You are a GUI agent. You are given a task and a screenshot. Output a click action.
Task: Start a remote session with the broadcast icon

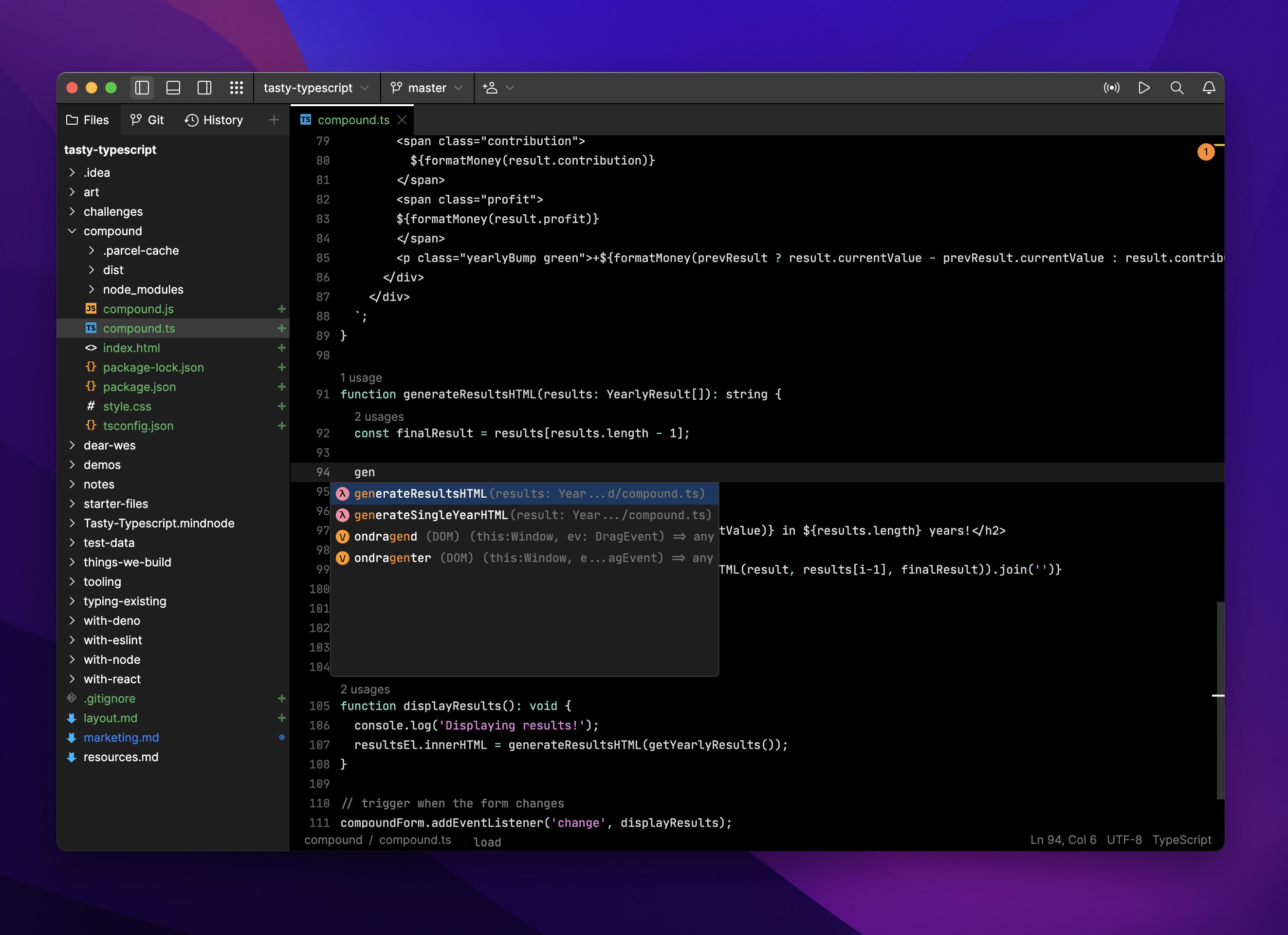tap(1112, 88)
